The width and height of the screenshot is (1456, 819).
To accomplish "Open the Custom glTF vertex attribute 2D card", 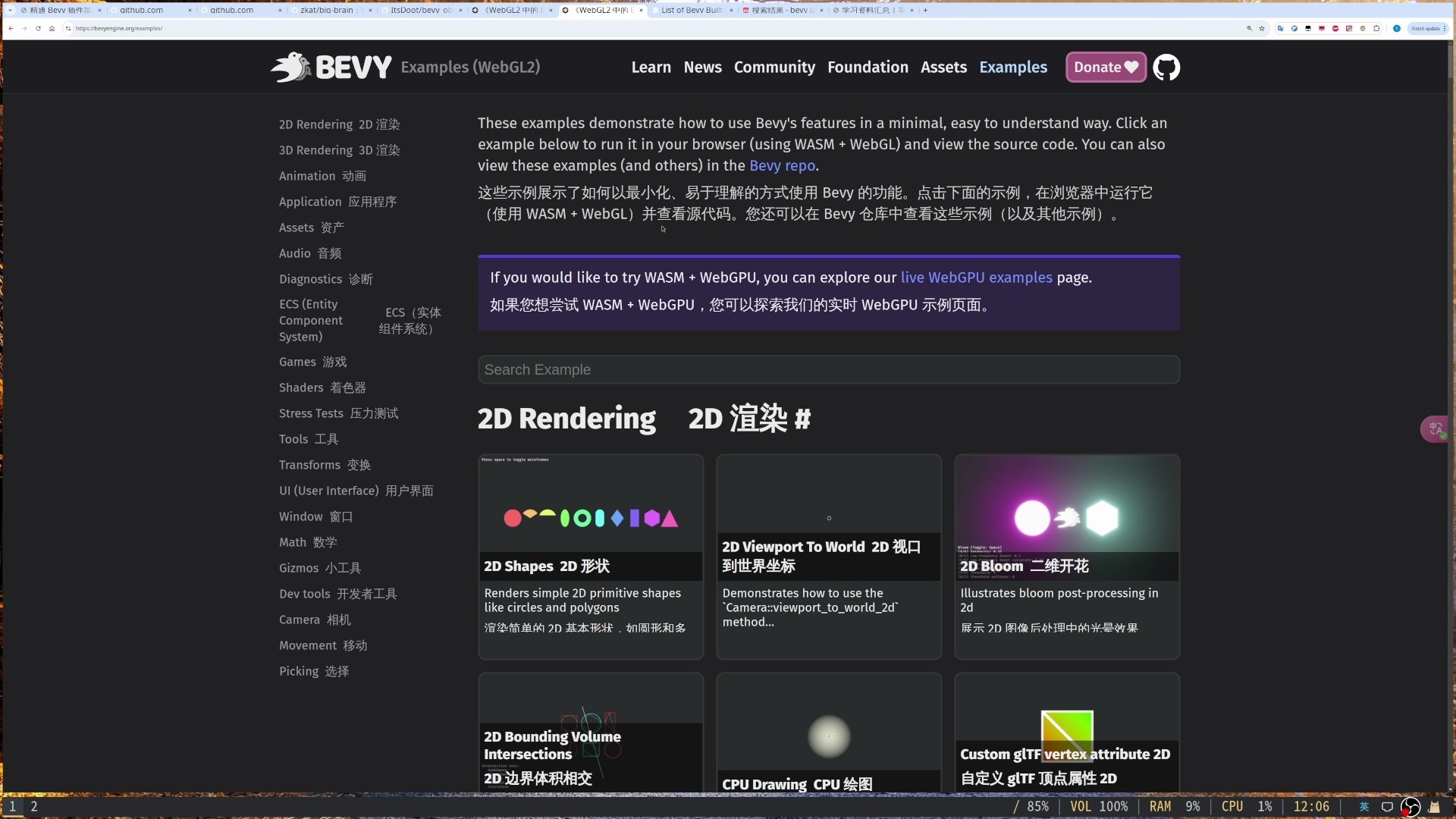I will click(1067, 733).
